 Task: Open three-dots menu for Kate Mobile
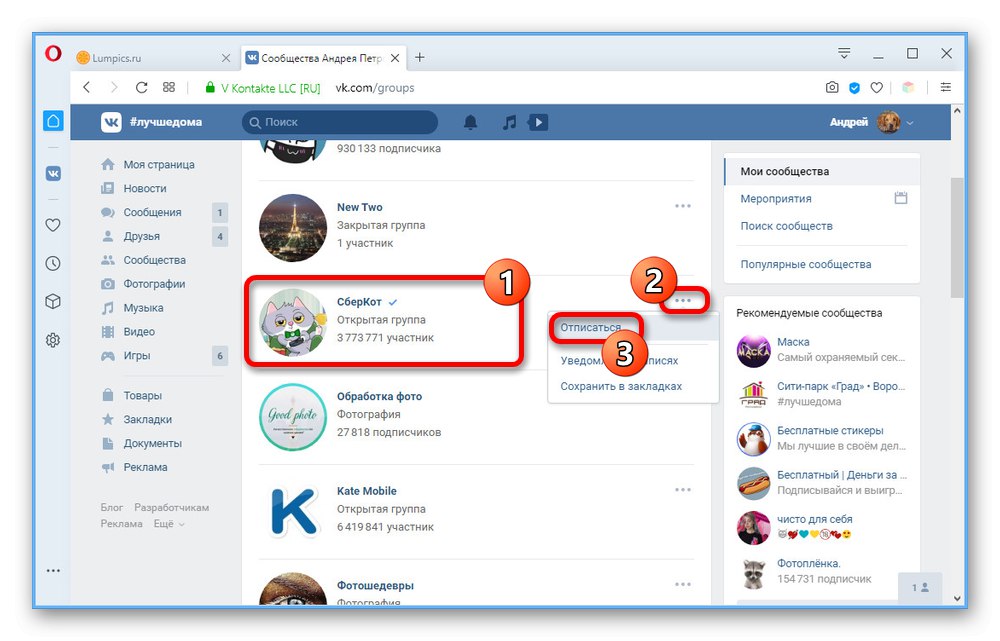pyautogui.click(x=683, y=490)
